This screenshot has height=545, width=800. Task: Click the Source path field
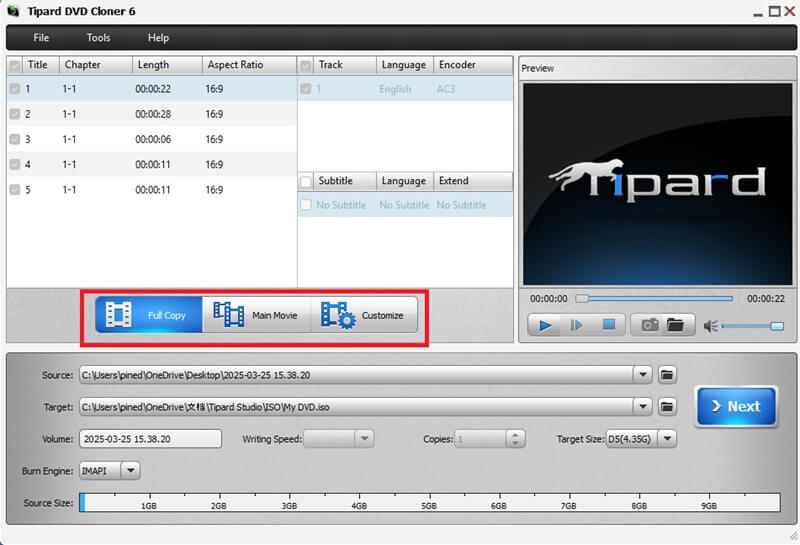click(x=356, y=375)
